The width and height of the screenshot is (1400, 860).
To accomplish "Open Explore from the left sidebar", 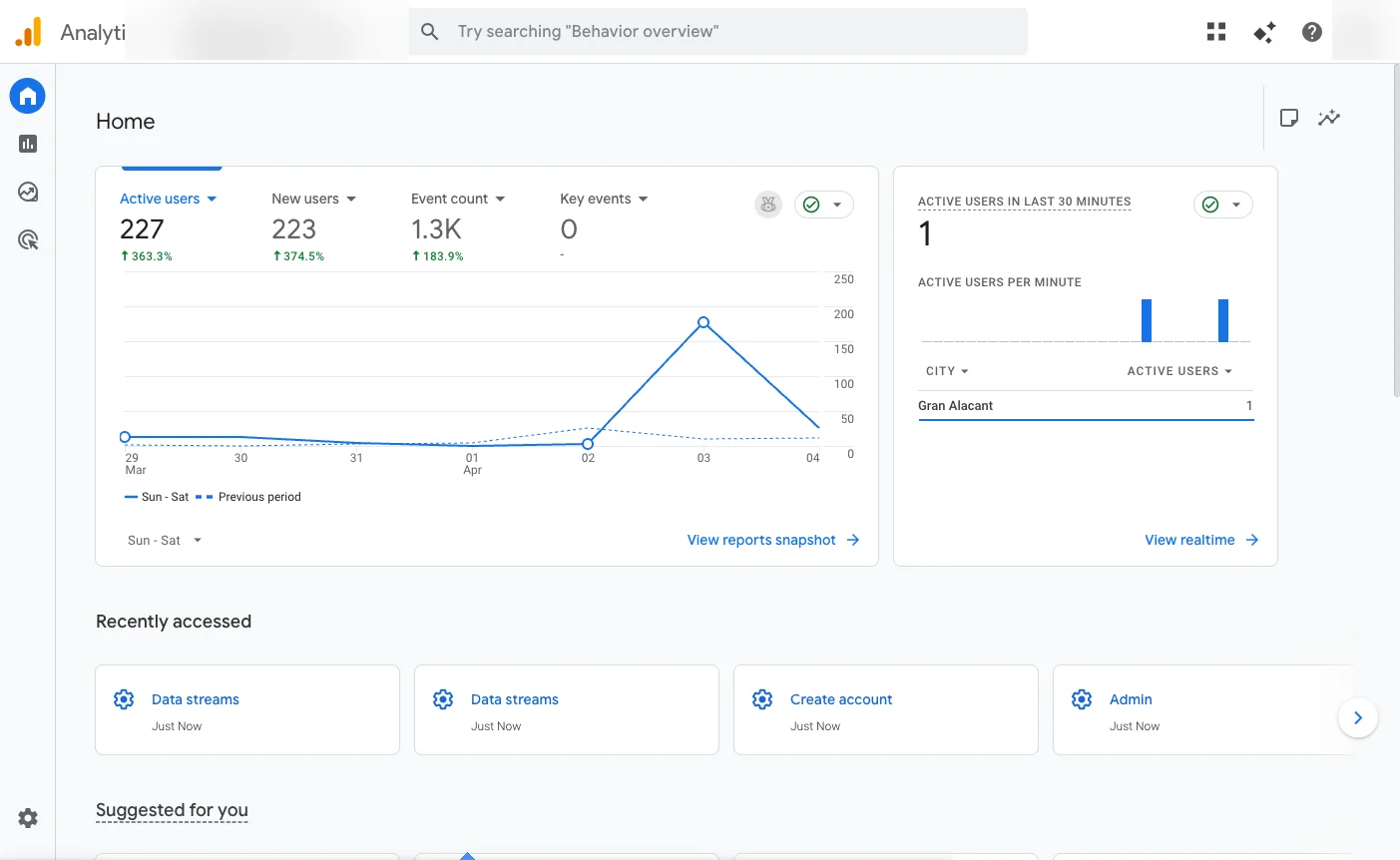I will [27, 192].
